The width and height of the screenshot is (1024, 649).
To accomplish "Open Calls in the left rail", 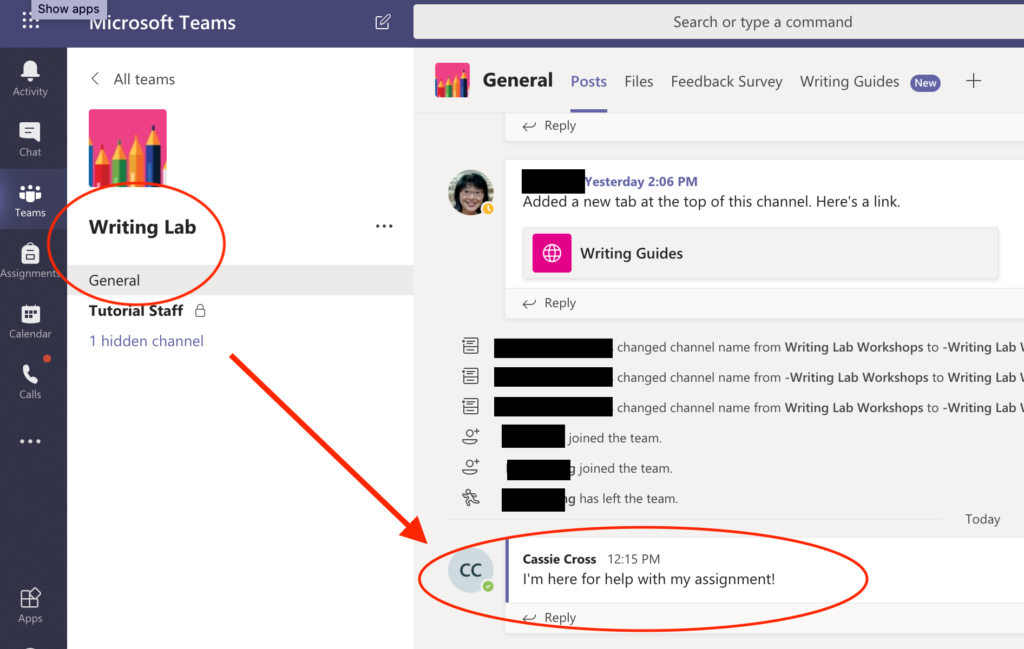I will point(30,382).
